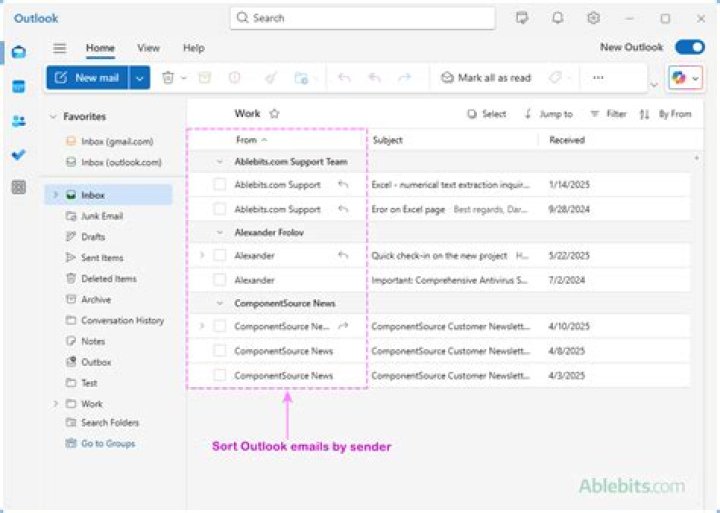Viewport: 720px width, 513px height.
Task: Click the Delete trash can icon
Action: [x=168, y=78]
